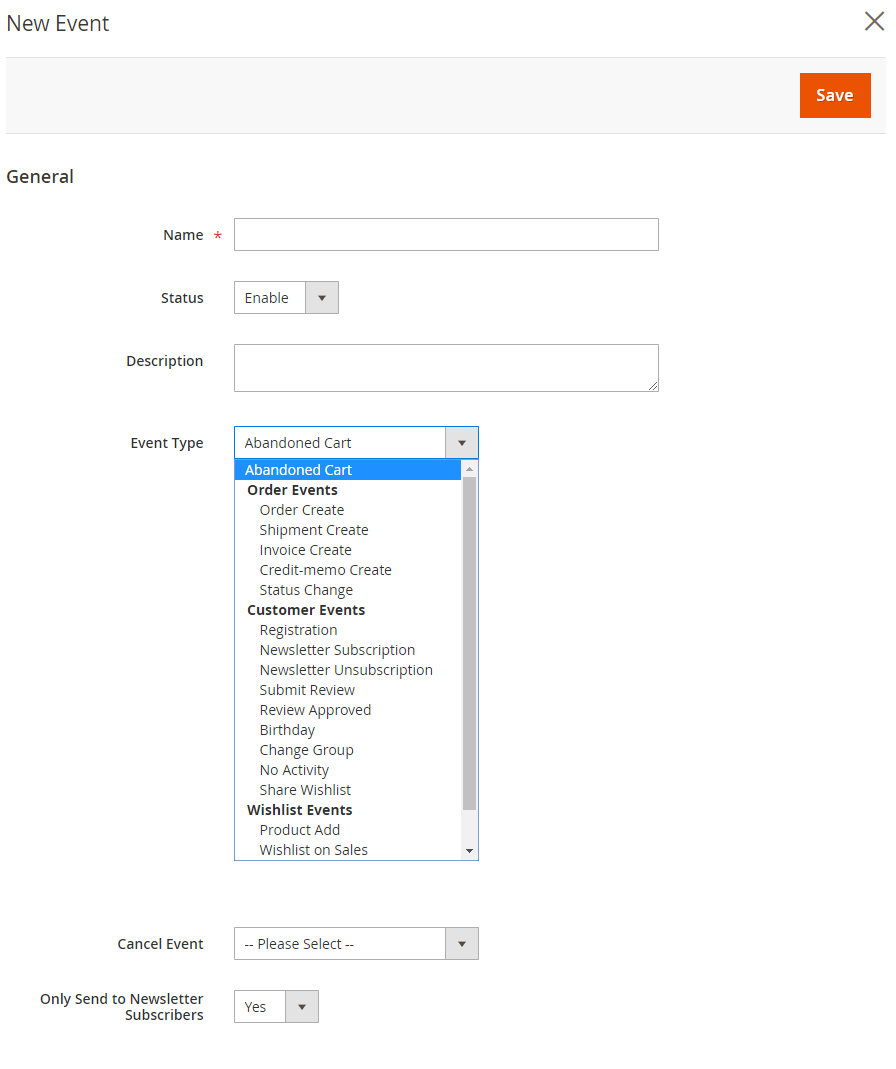
Task: Choose Birthday from Customer Events
Action: (x=287, y=730)
